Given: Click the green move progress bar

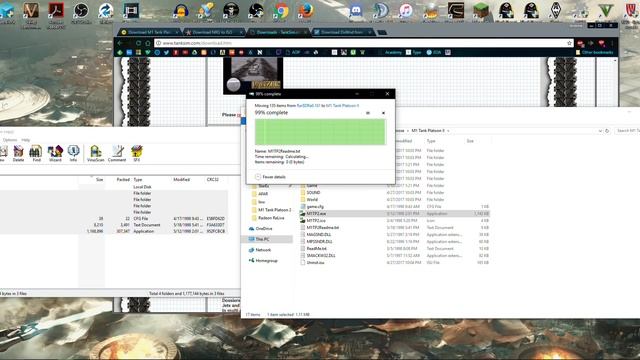Looking at the screenshot, I should 320,132.
